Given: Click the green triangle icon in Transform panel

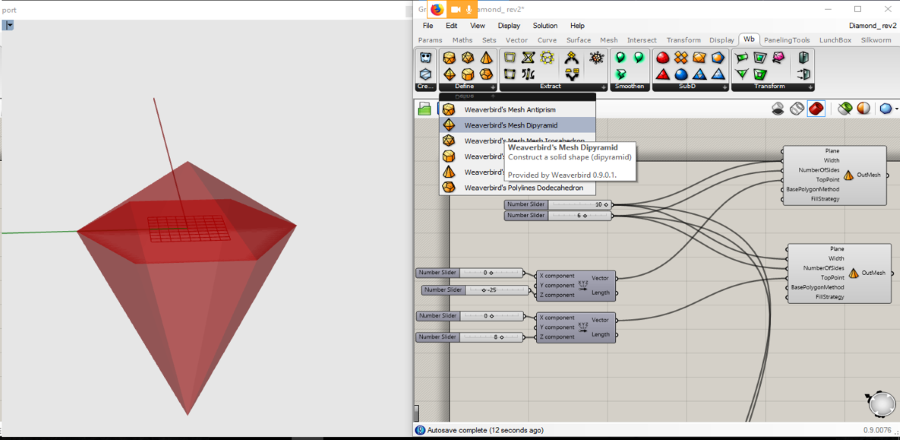Looking at the screenshot, I should click(x=742, y=74).
